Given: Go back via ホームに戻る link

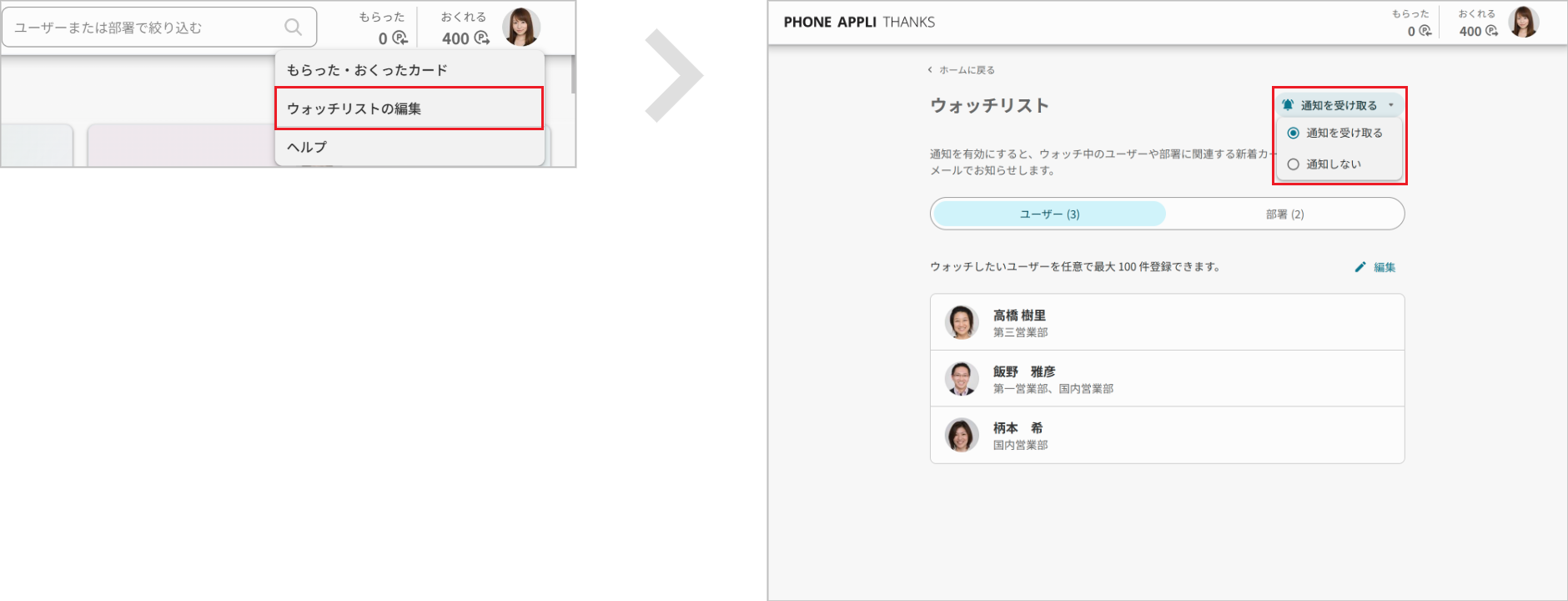Looking at the screenshot, I should (967, 70).
